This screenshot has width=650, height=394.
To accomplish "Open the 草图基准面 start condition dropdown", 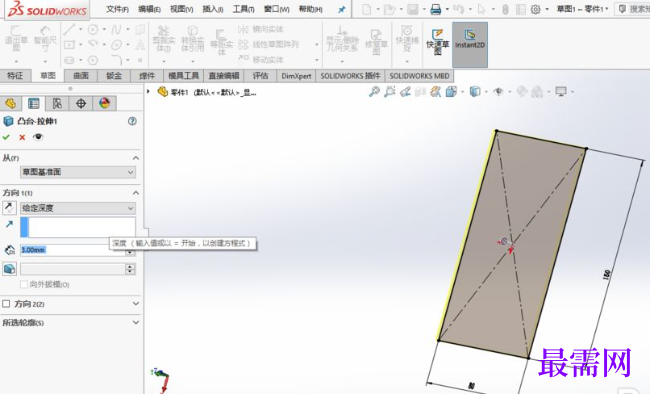I will point(78,172).
